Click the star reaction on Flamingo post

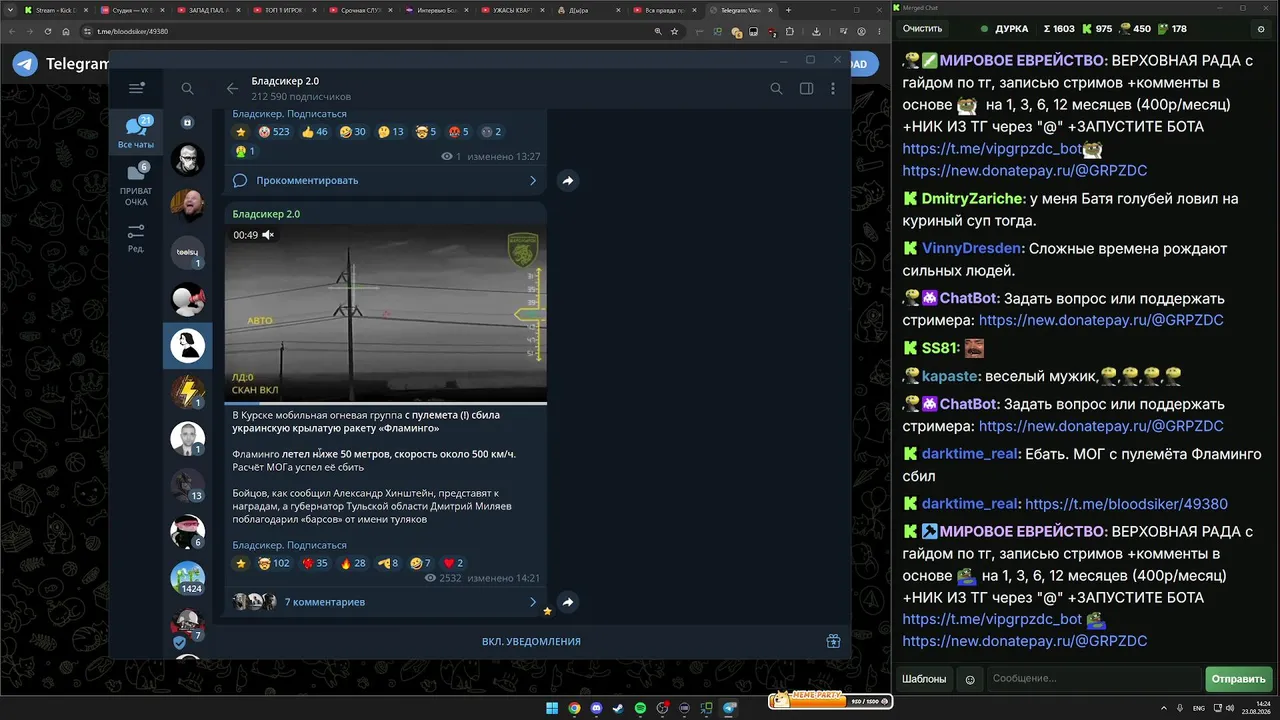(240, 563)
